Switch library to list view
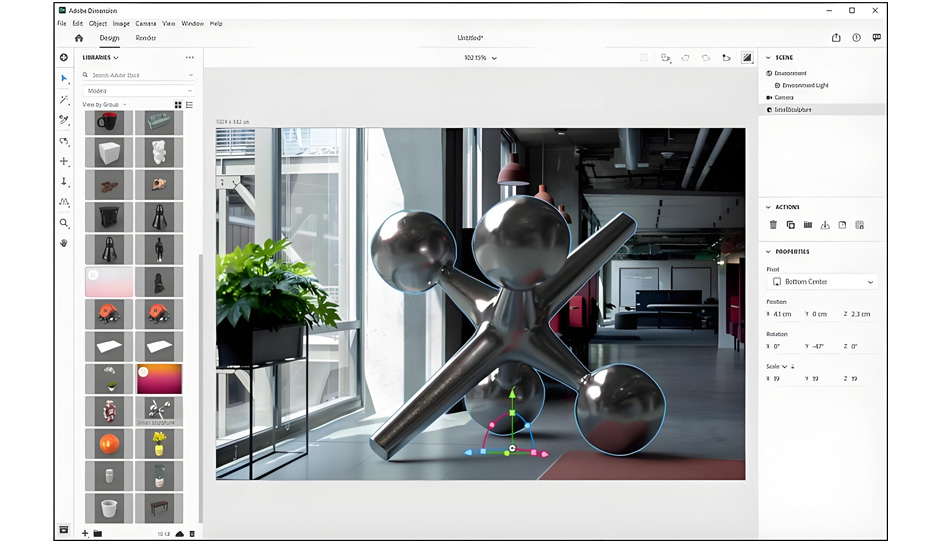Image resolution: width=950 pixels, height=545 pixels. click(x=190, y=105)
